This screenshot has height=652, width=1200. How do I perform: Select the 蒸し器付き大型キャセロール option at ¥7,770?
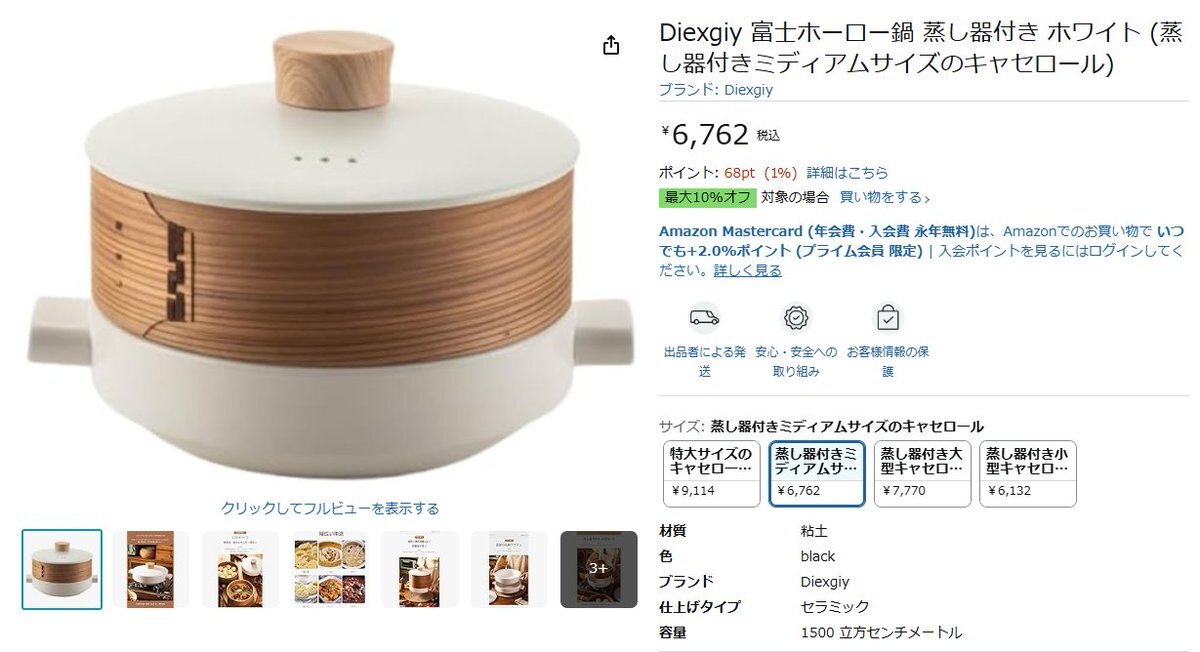[922, 474]
